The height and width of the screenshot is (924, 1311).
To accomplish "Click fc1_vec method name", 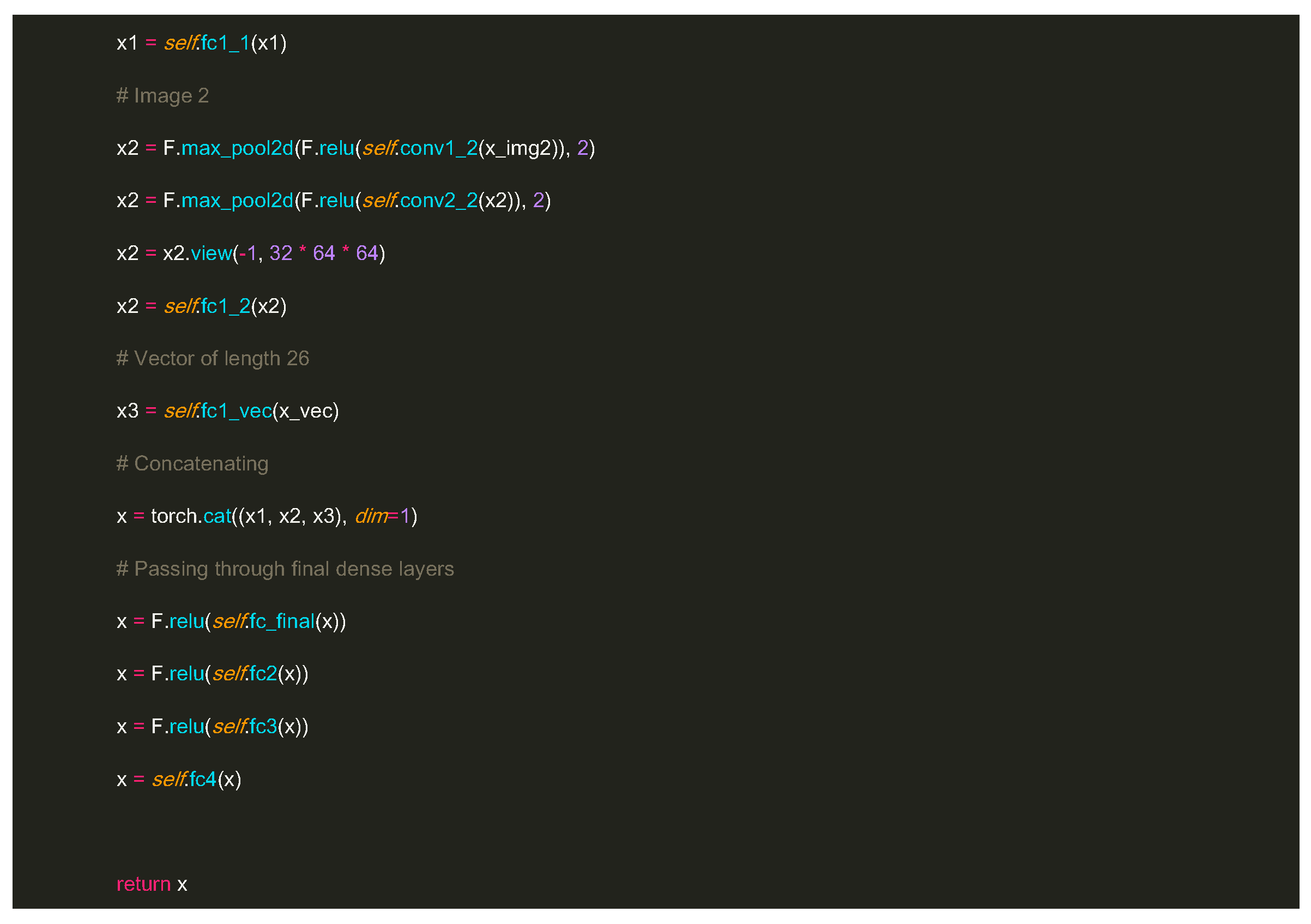I will (x=237, y=411).
